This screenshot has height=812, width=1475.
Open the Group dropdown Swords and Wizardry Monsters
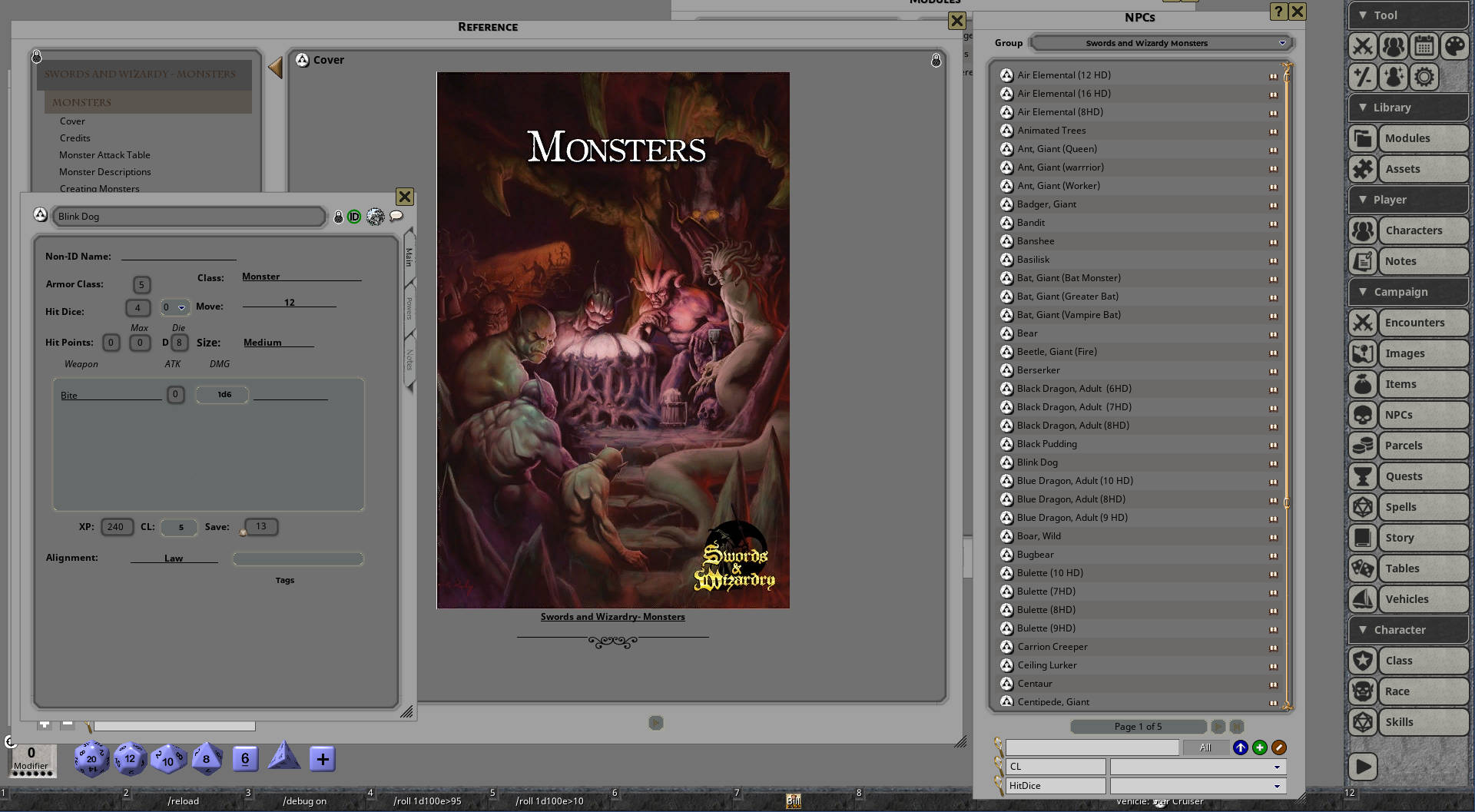coord(1161,43)
